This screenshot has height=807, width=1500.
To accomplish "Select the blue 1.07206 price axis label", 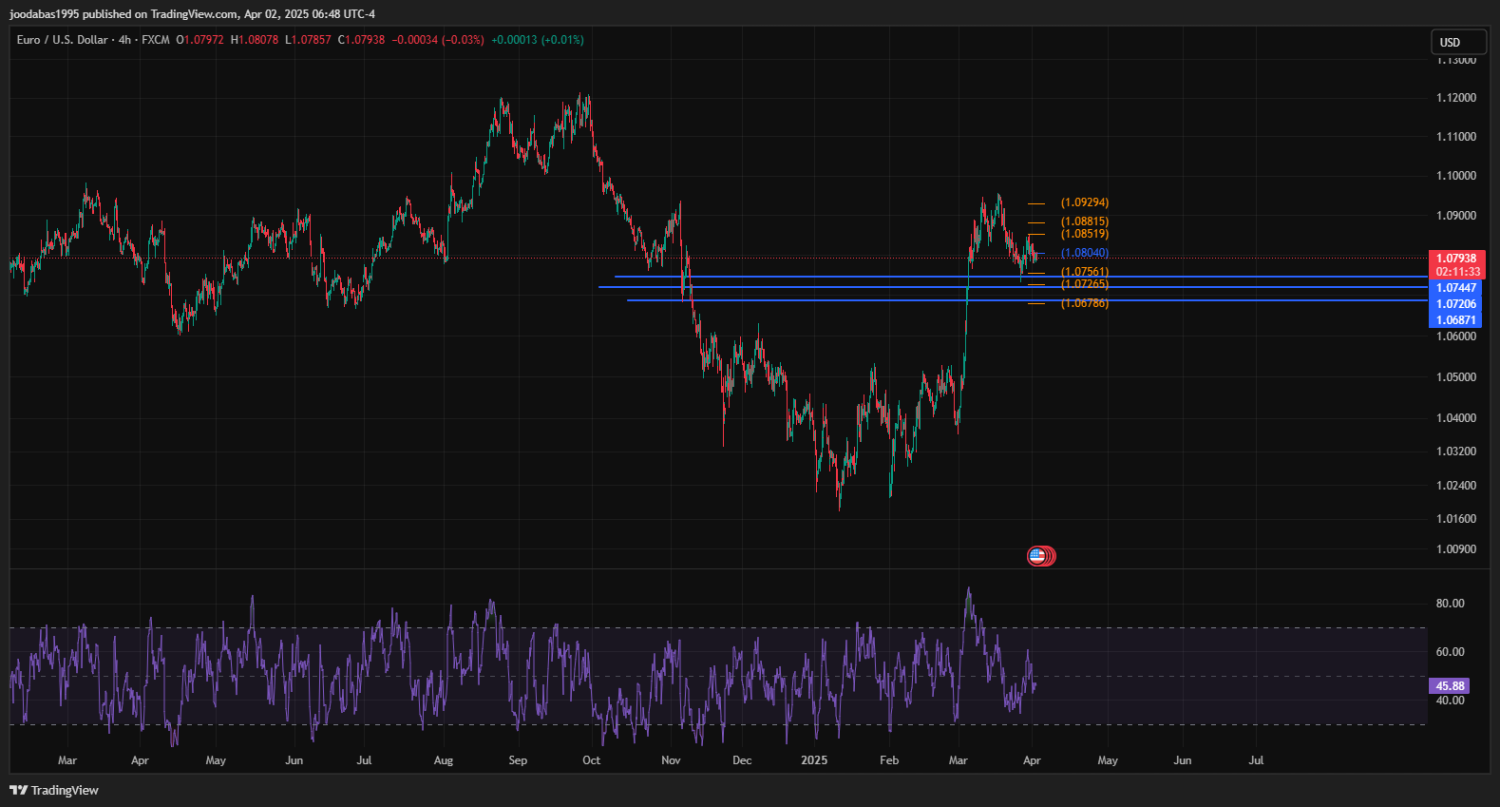I will (1455, 303).
